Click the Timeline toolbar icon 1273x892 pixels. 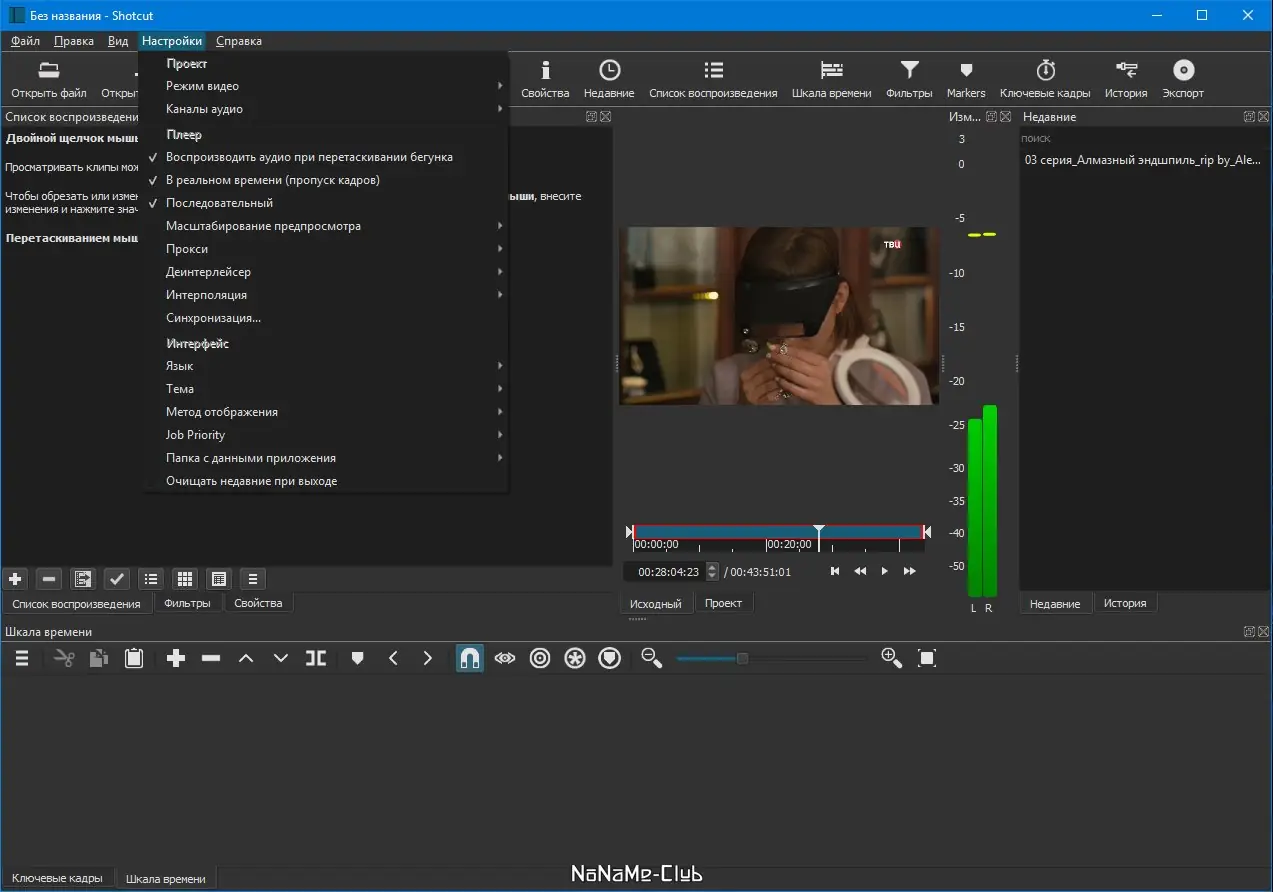(x=831, y=78)
